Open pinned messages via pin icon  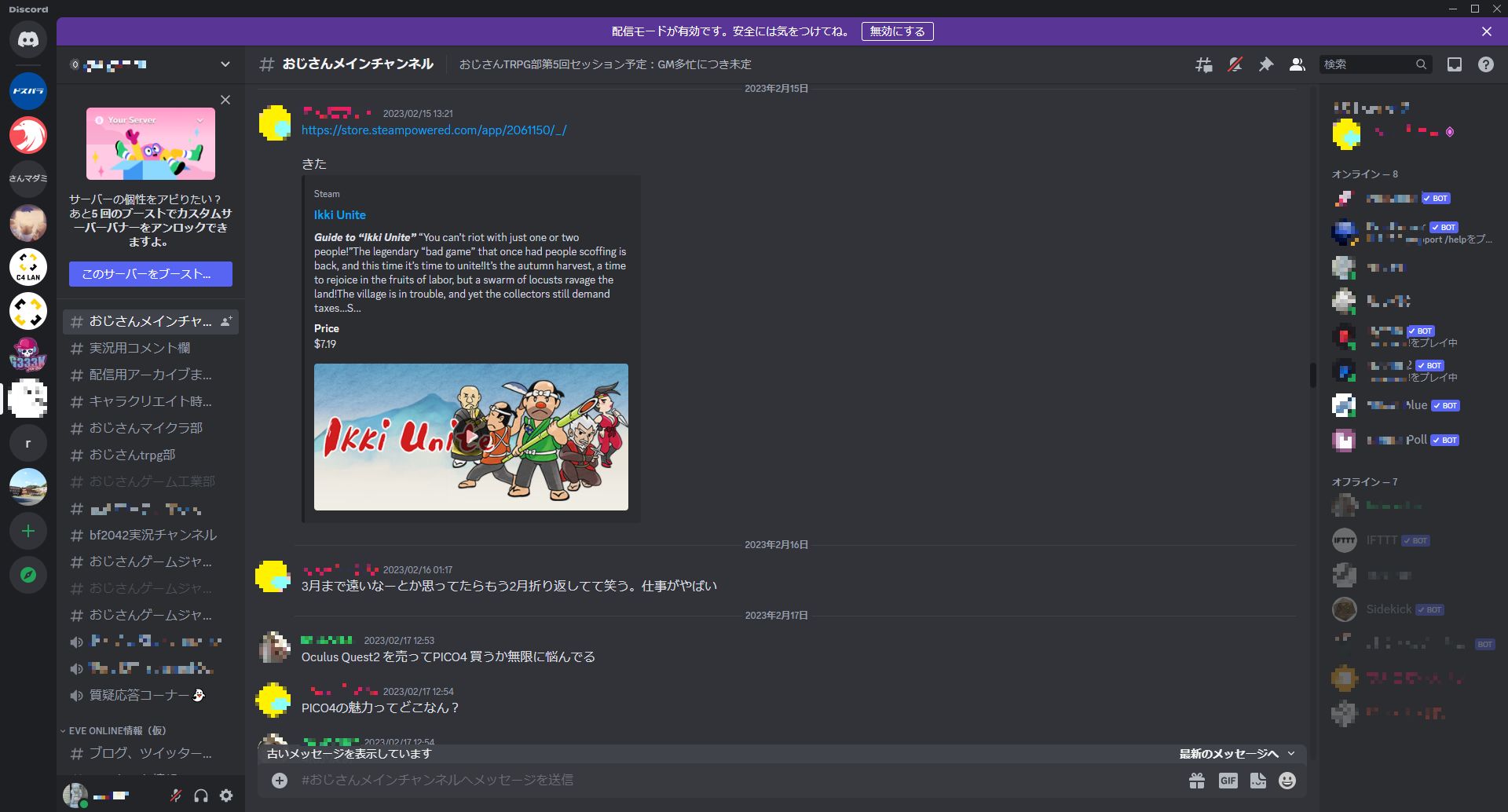[x=1265, y=64]
